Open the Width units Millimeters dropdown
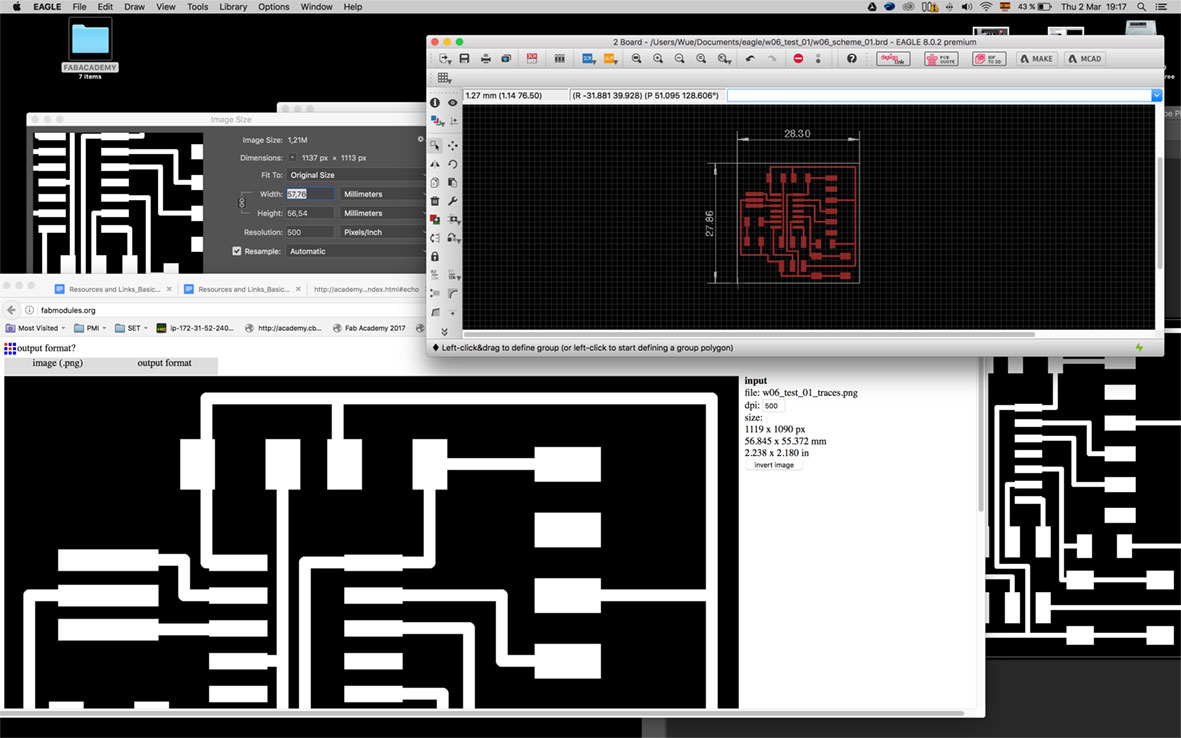The height and width of the screenshot is (738, 1181). click(x=383, y=194)
